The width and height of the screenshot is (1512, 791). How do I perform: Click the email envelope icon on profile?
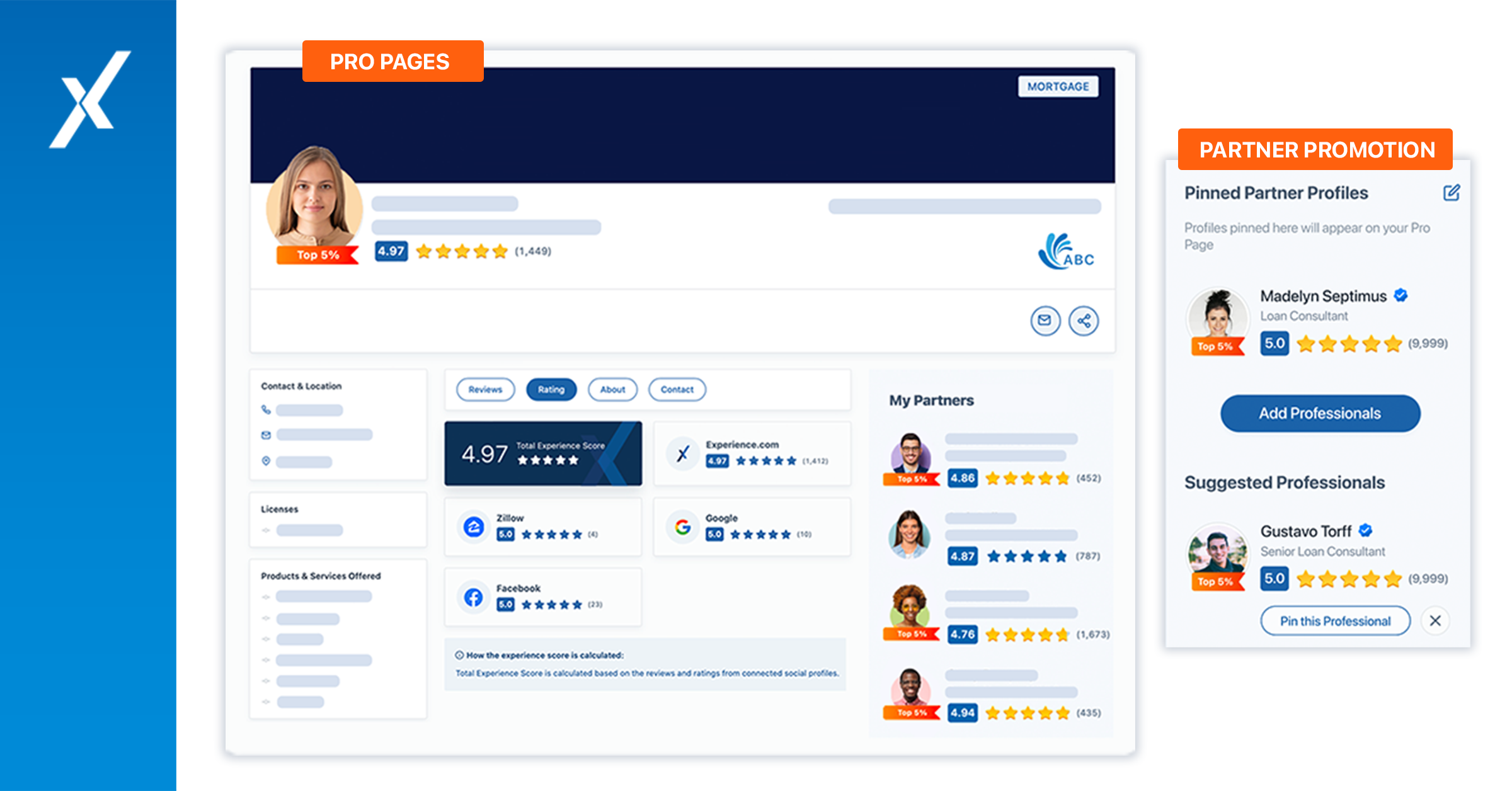(1045, 321)
